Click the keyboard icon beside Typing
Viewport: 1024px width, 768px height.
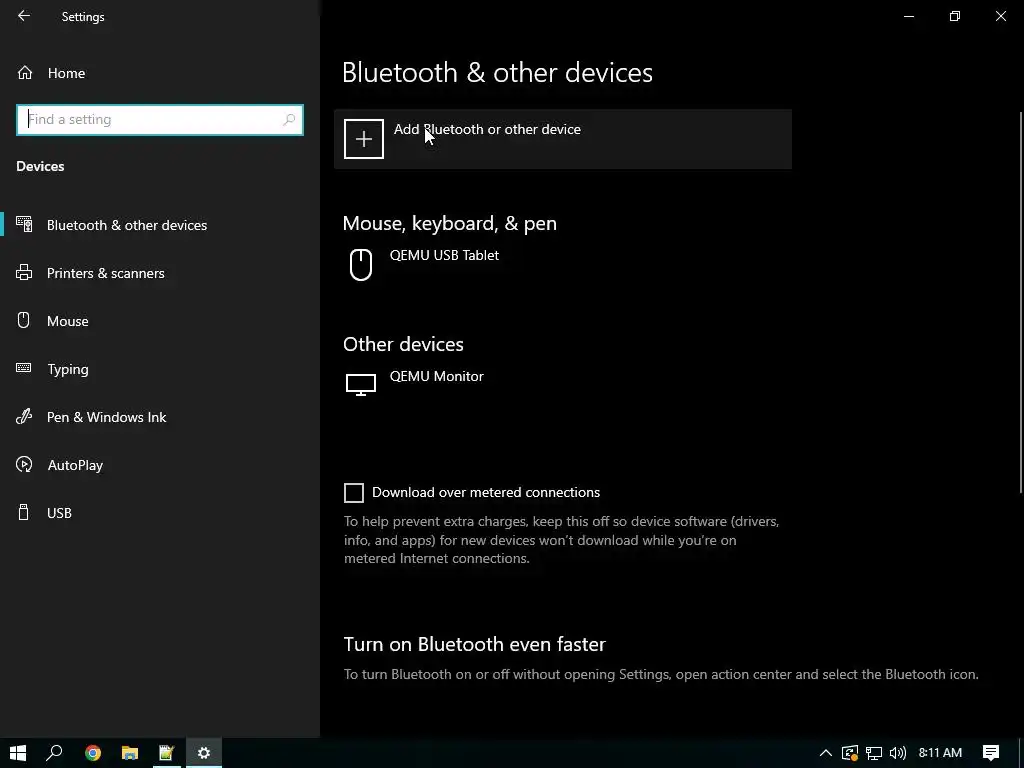[x=24, y=368]
